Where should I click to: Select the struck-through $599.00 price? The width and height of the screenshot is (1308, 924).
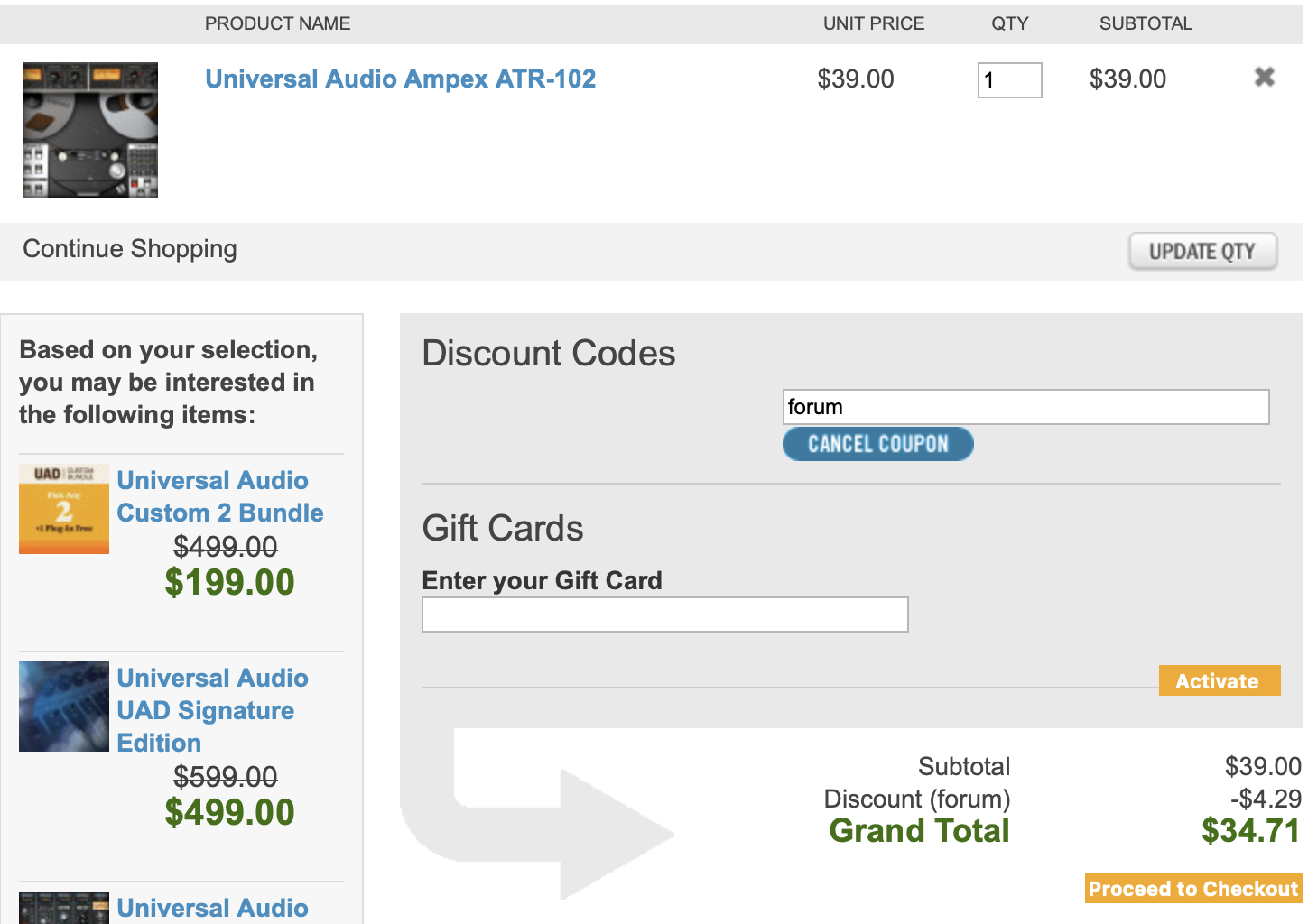226,776
